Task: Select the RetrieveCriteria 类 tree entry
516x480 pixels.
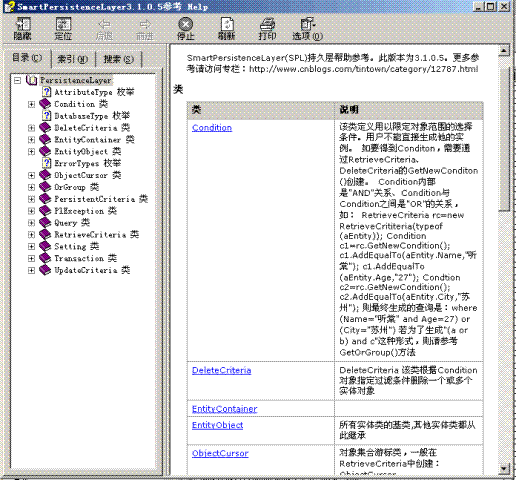Action: (97, 234)
